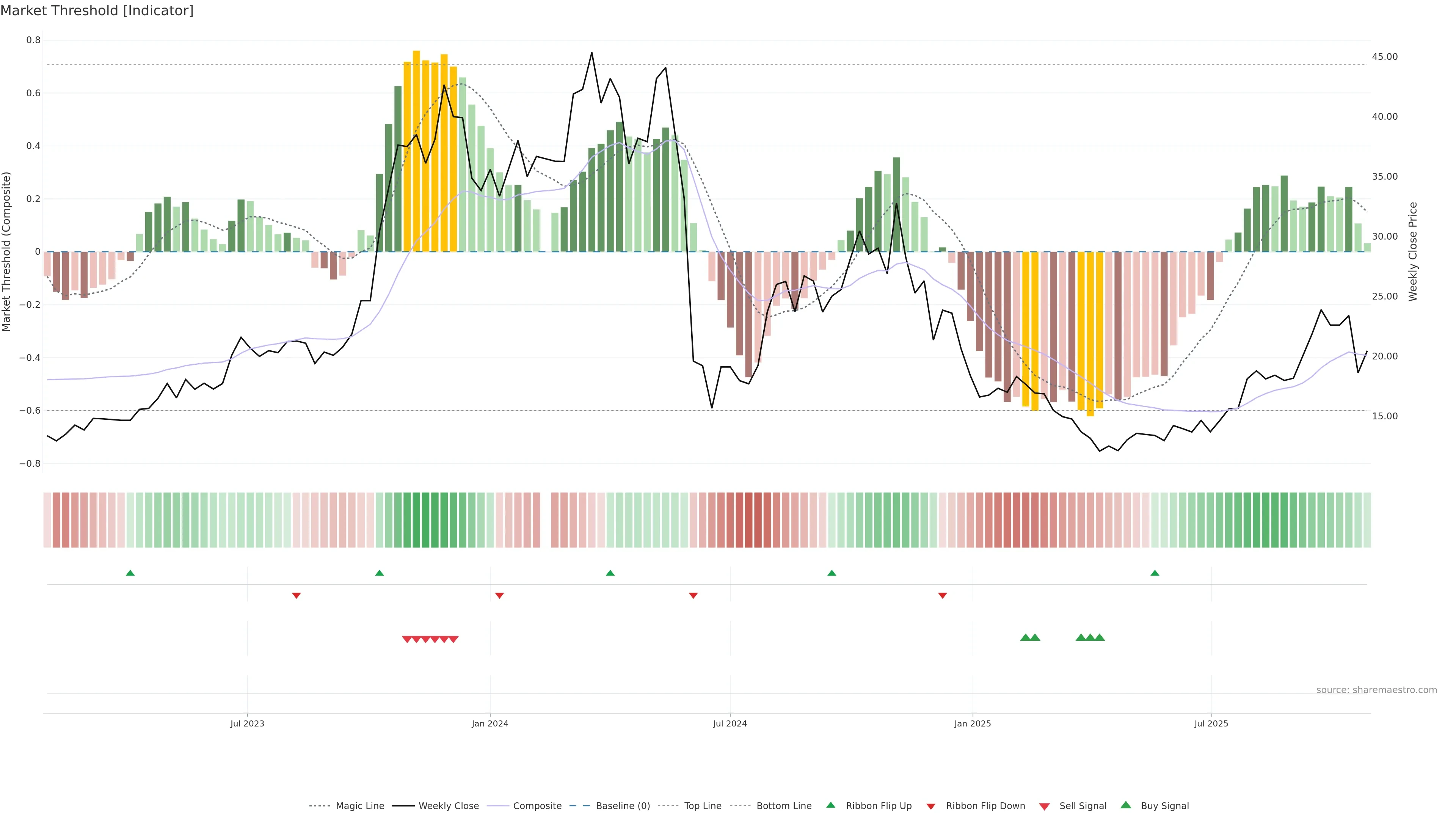Click the Buy Signal legend icon
The width and height of the screenshot is (1456, 819).
1125,805
